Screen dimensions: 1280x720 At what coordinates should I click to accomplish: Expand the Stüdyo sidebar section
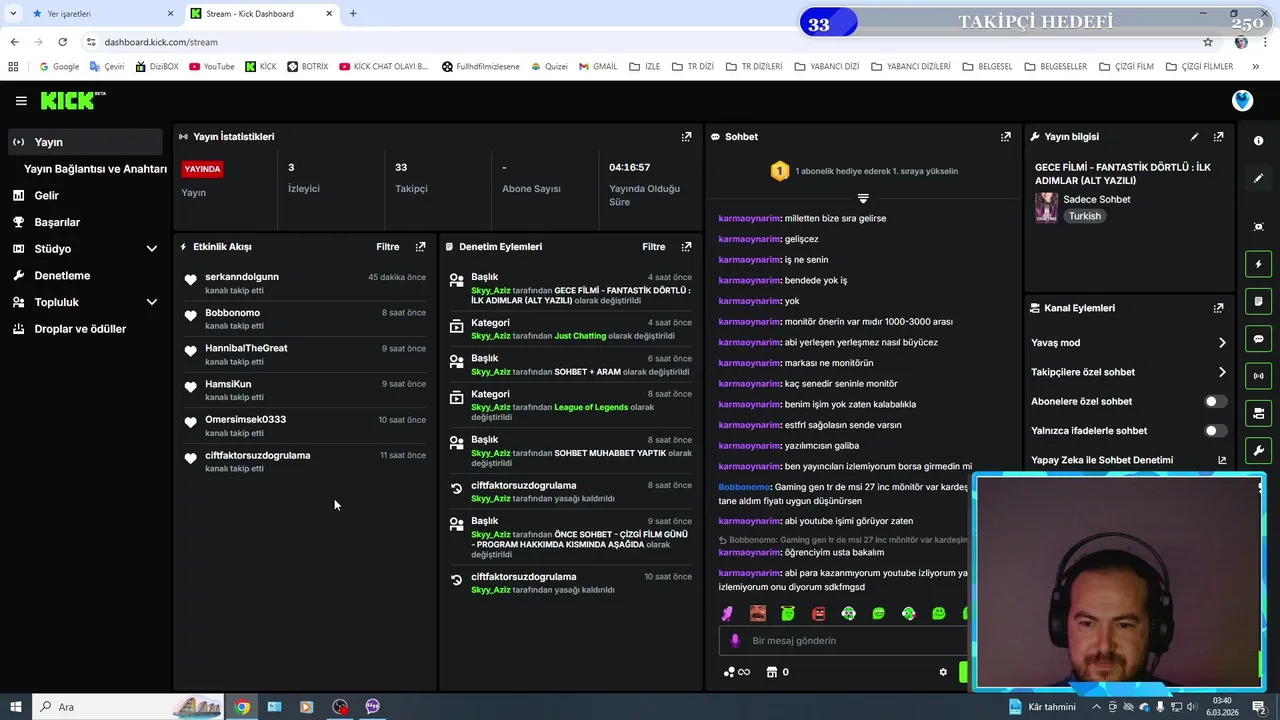pyautogui.click(x=152, y=249)
